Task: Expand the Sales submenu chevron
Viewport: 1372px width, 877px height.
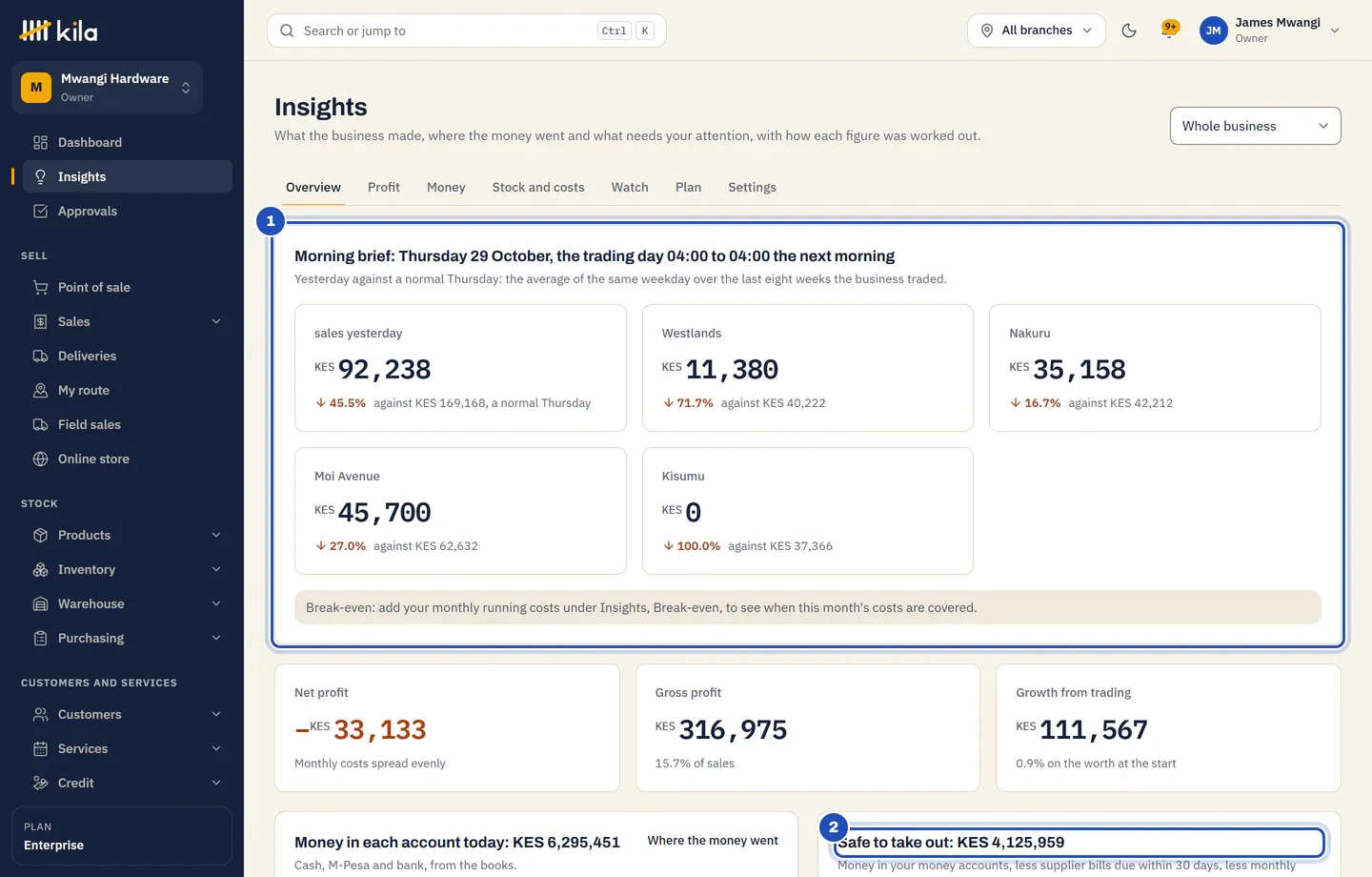Action: (216, 321)
